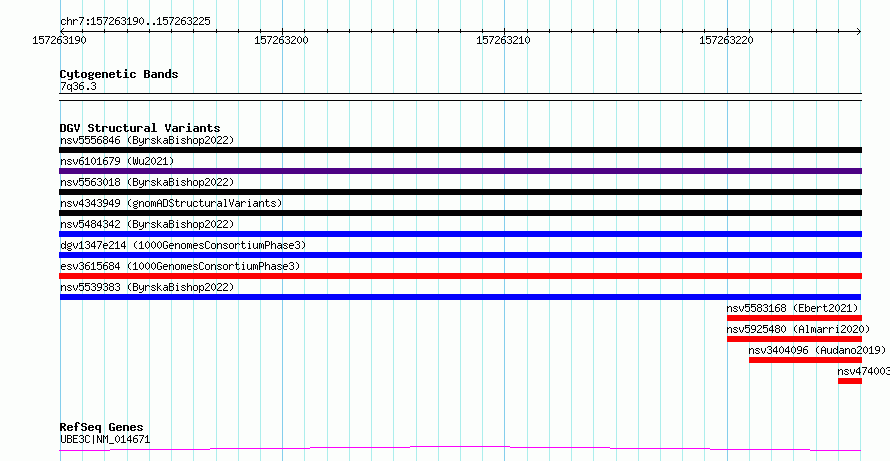Image resolution: width=890 pixels, height=461 pixels.
Task: Select the blue nsv5484342 variant bar
Action: [x=461, y=234]
